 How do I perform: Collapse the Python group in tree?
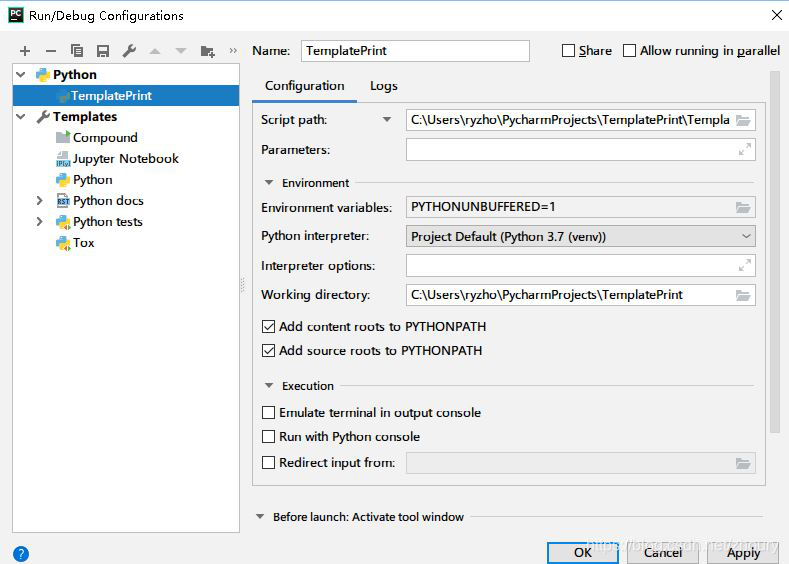pos(21,74)
